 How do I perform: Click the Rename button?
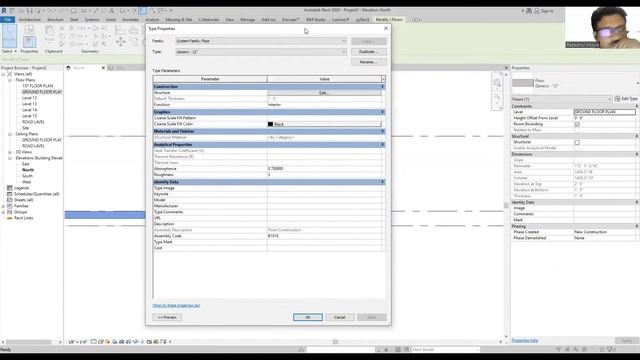pos(368,62)
